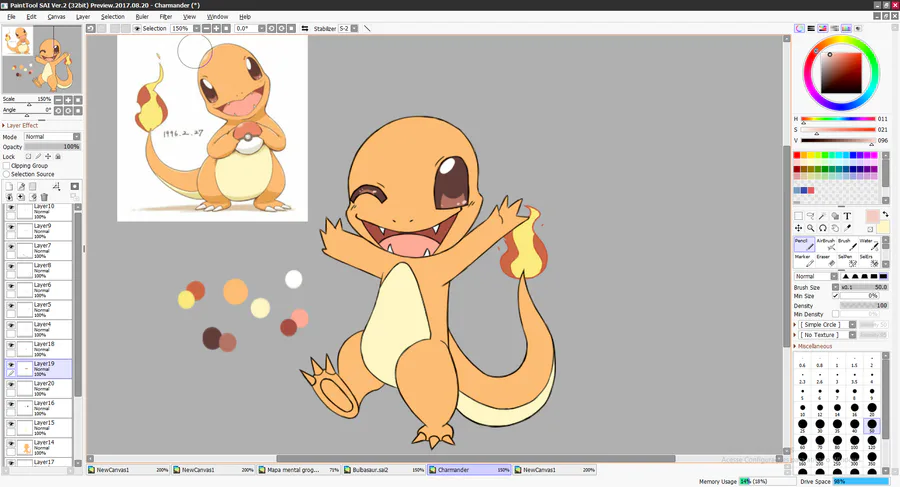Activate the lasso selection tool
This screenshot has height=487, width=900.
click(810, 216)
